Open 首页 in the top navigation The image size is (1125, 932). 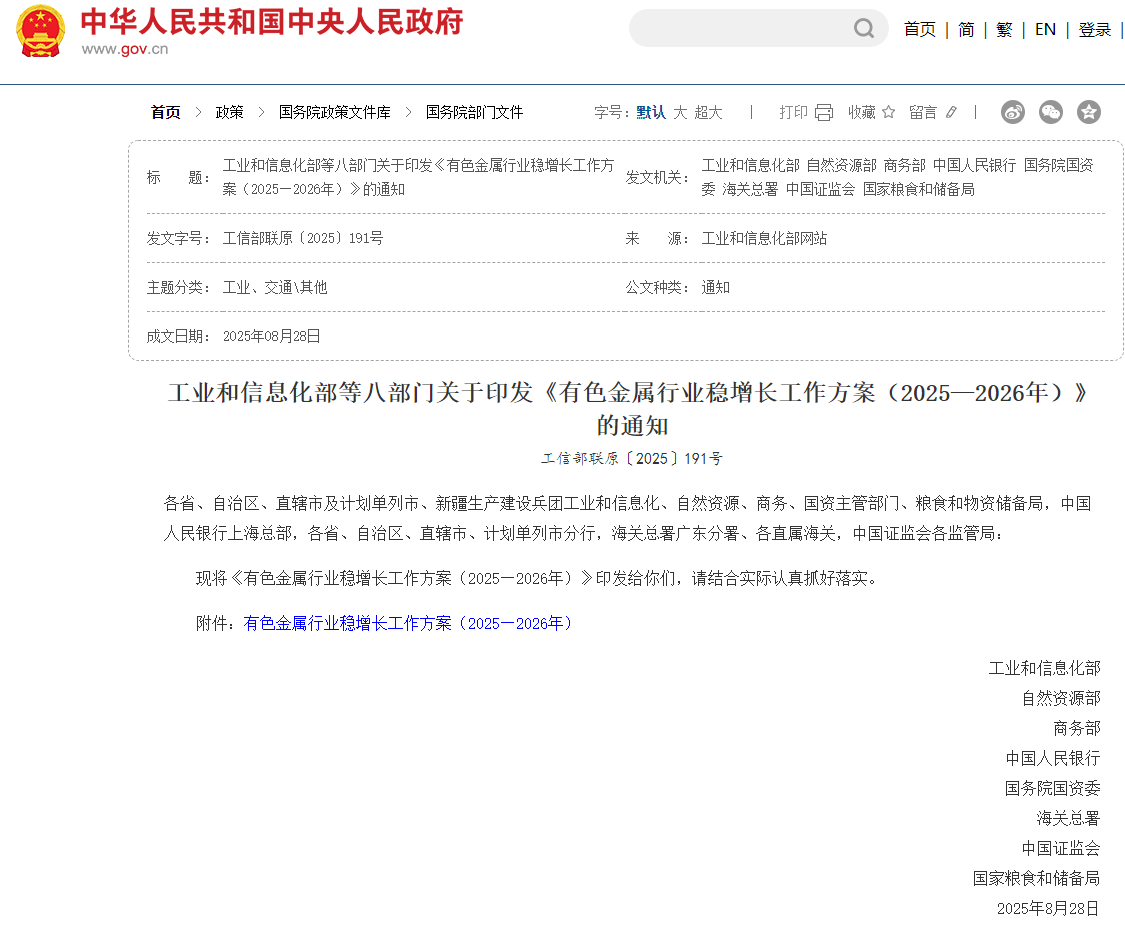pyautogui.click(x=919, y=30)
